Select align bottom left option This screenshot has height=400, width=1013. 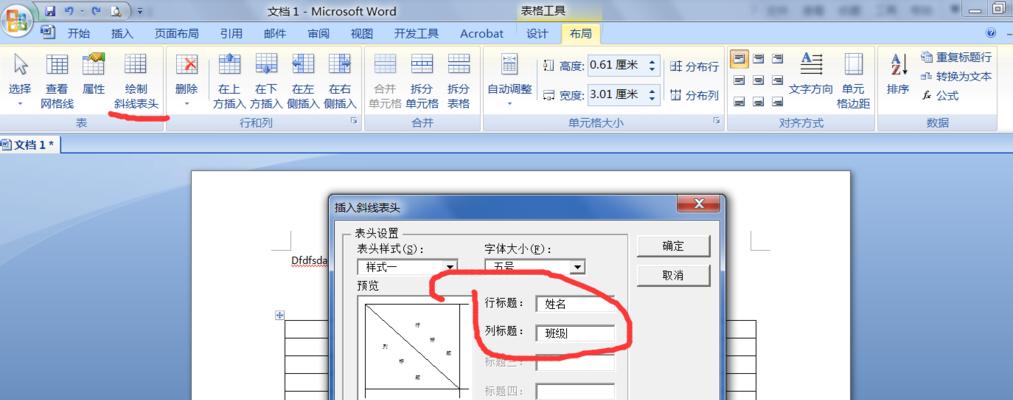pyautogui.click(x=740, y=101)
